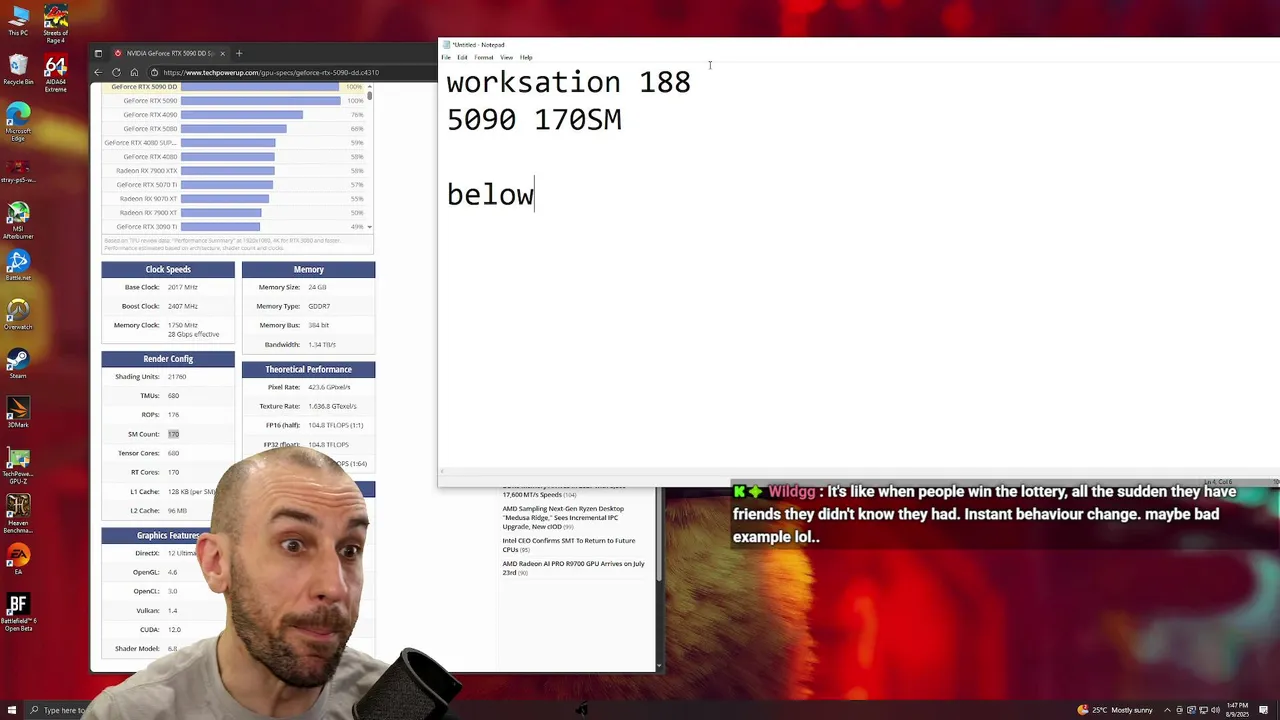The image size is (1280, 720).
Task: View site information padlock in address bar
Action: (x=154, y=72)
